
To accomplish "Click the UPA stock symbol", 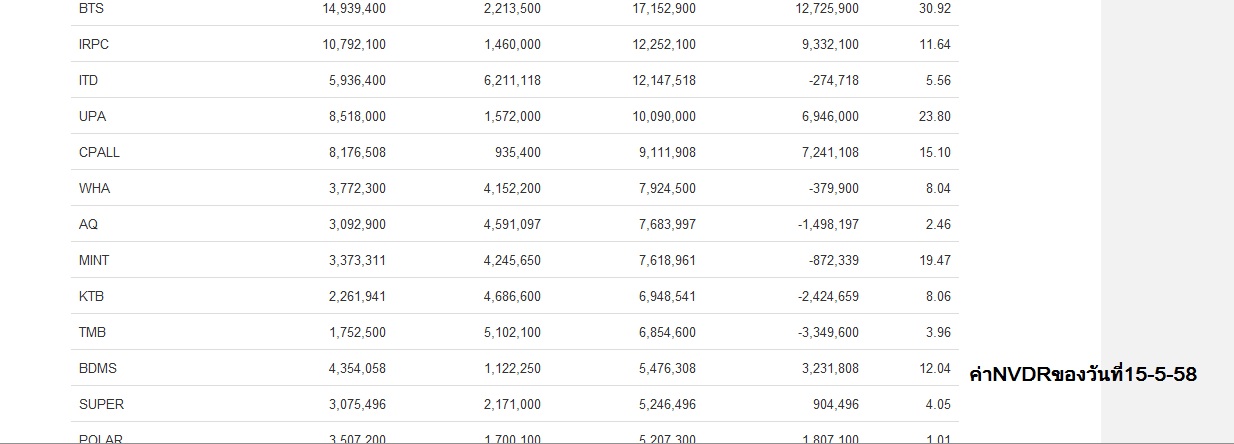I will tap(92, 116).
